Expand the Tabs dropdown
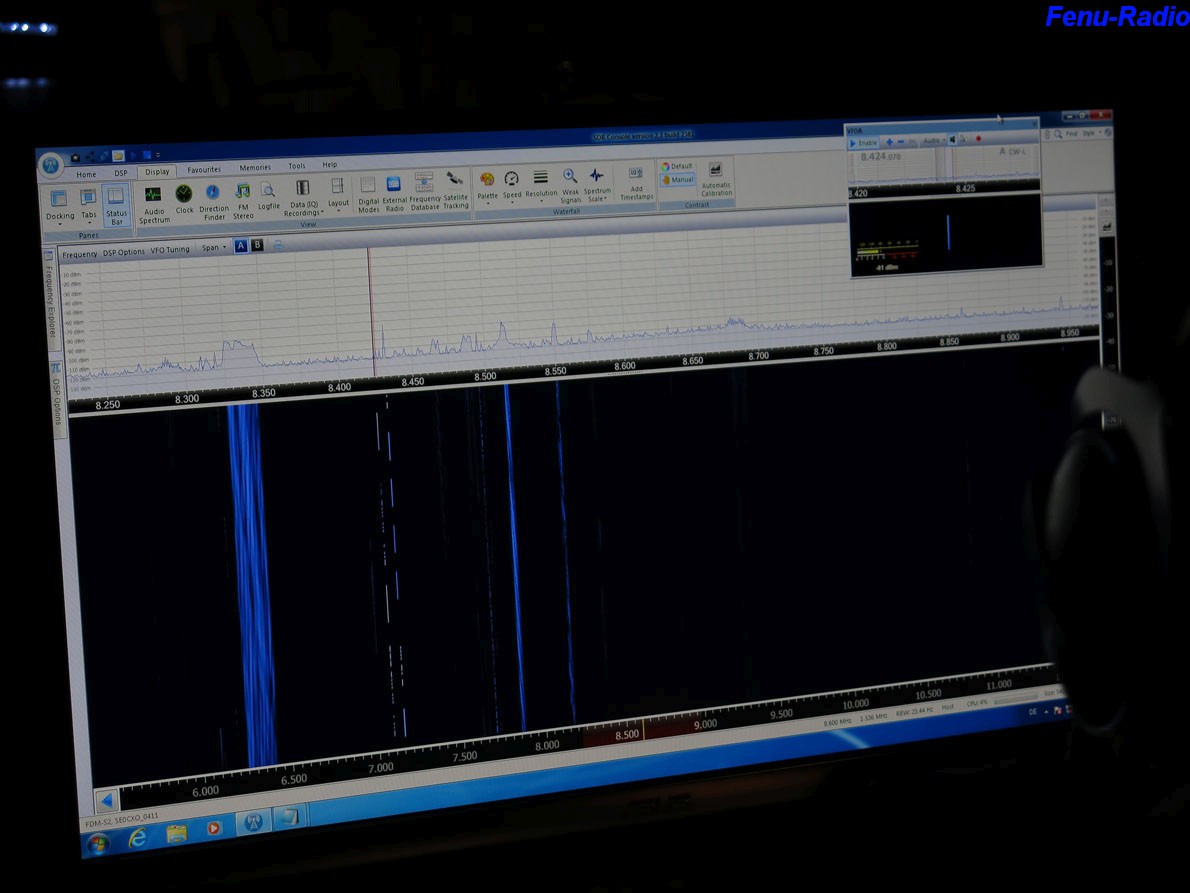Viewport: 1190px width, 893px height. [x=89, y=206]
